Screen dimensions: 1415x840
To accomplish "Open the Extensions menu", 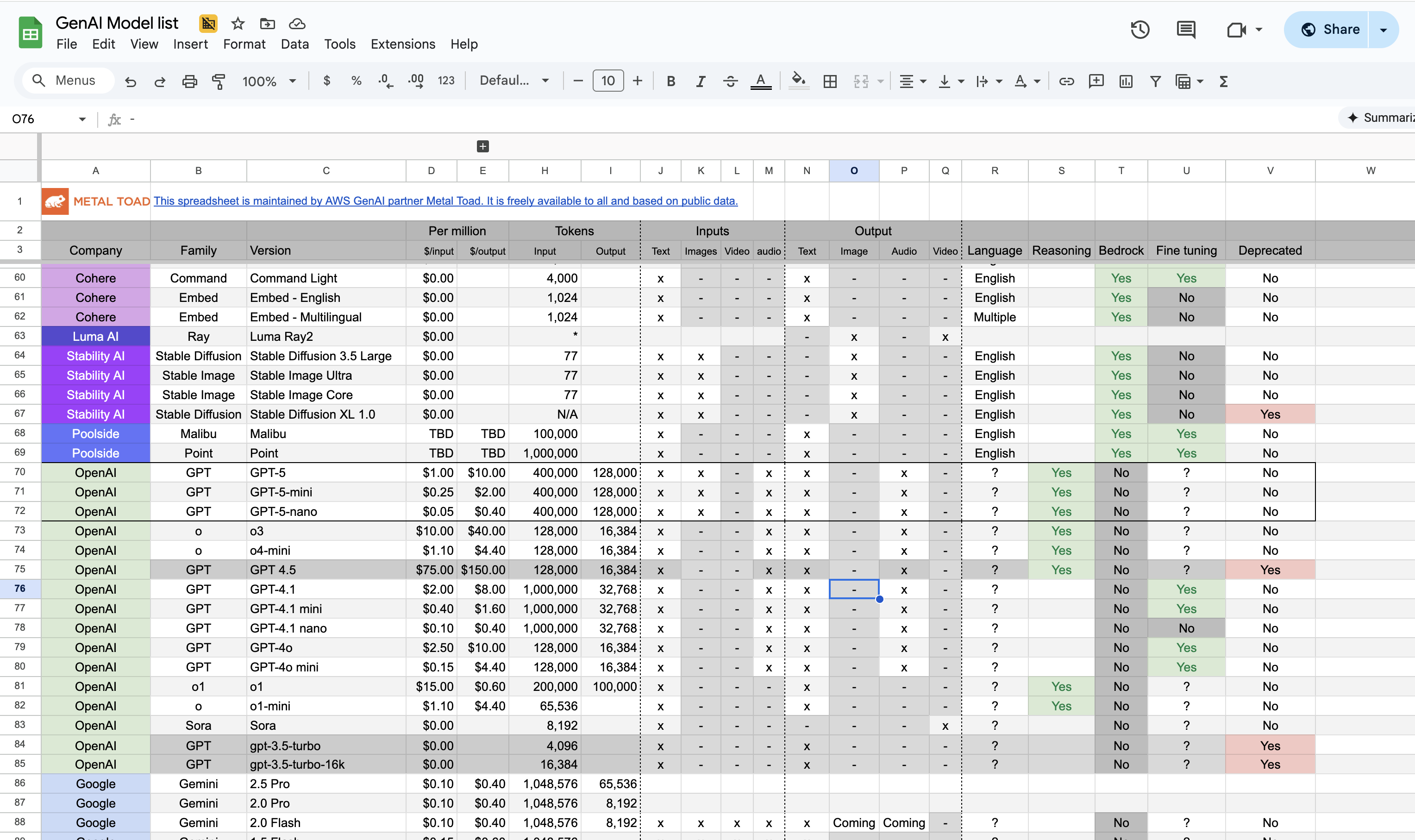I will click(402, 44).
